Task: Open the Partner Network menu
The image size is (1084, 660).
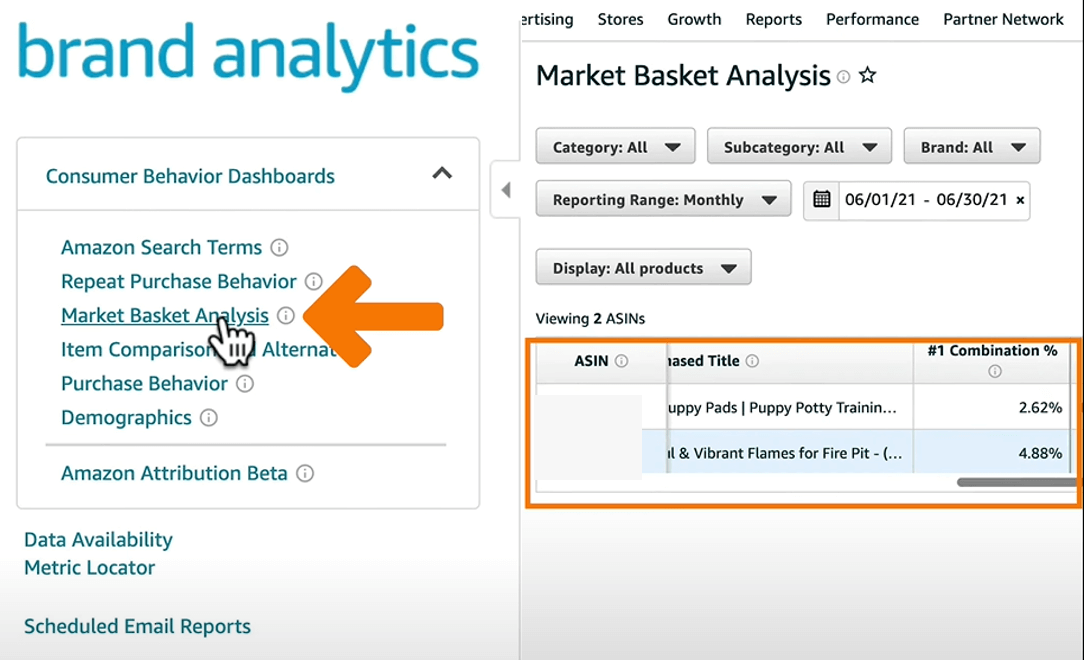Action: pyautogui.click(x=1003, y=19)
